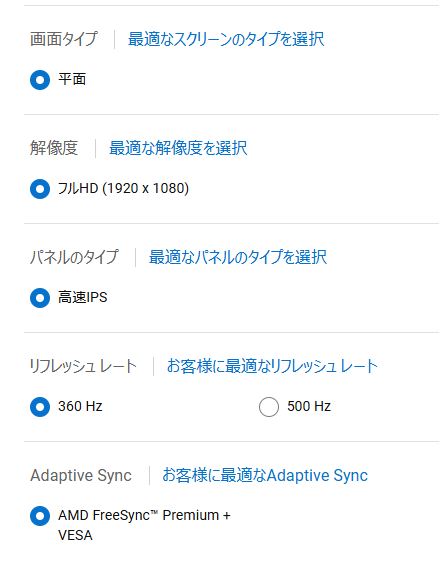Click the gray Adaptive Sync heading
Viewport: 439px width, 566px height.
point(81,475)
